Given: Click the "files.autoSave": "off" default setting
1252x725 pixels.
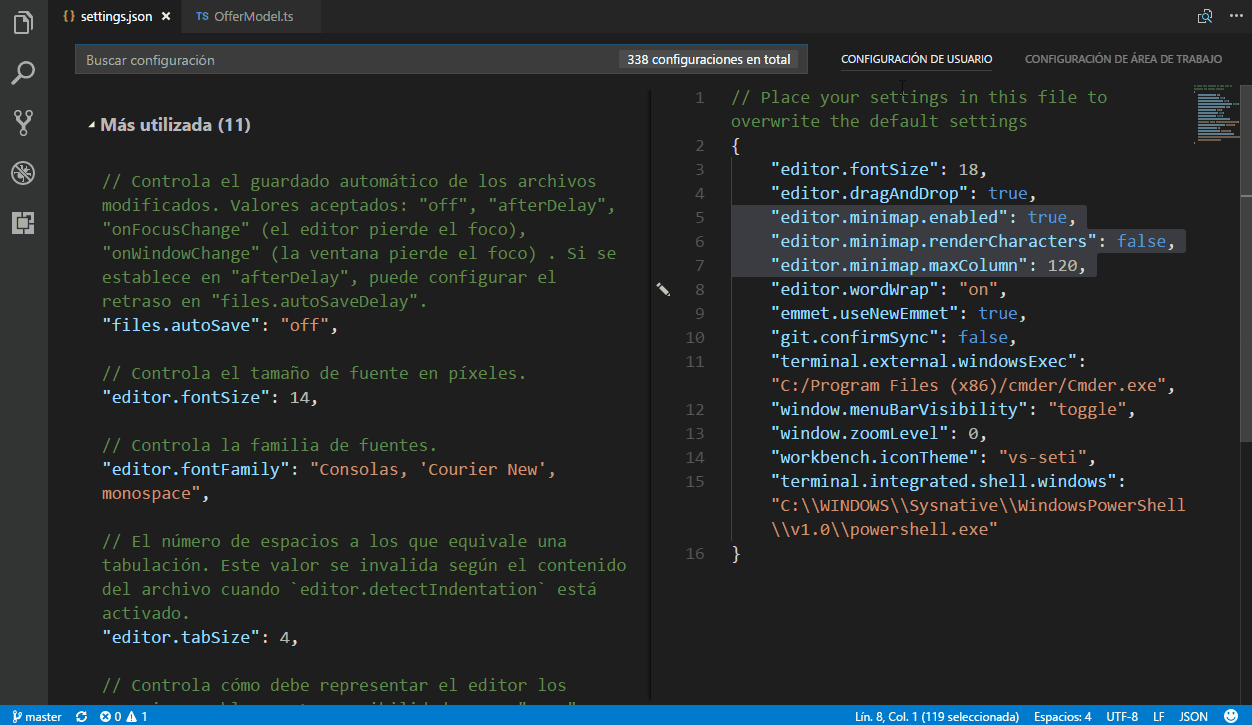Looking at the screenshot, I should [x=220, y=325].
